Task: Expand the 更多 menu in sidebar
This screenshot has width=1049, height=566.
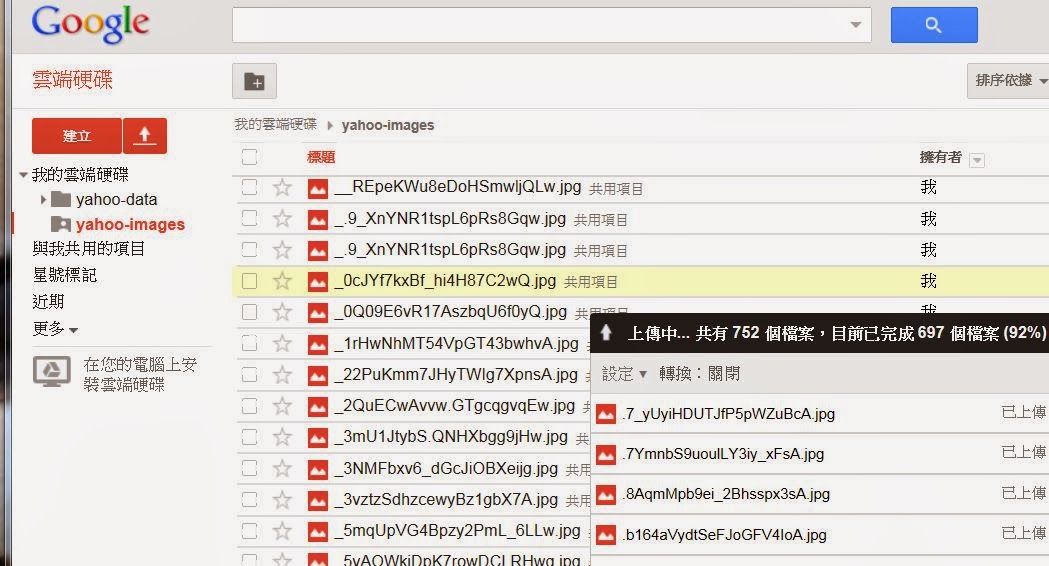Action: point(56,329)
